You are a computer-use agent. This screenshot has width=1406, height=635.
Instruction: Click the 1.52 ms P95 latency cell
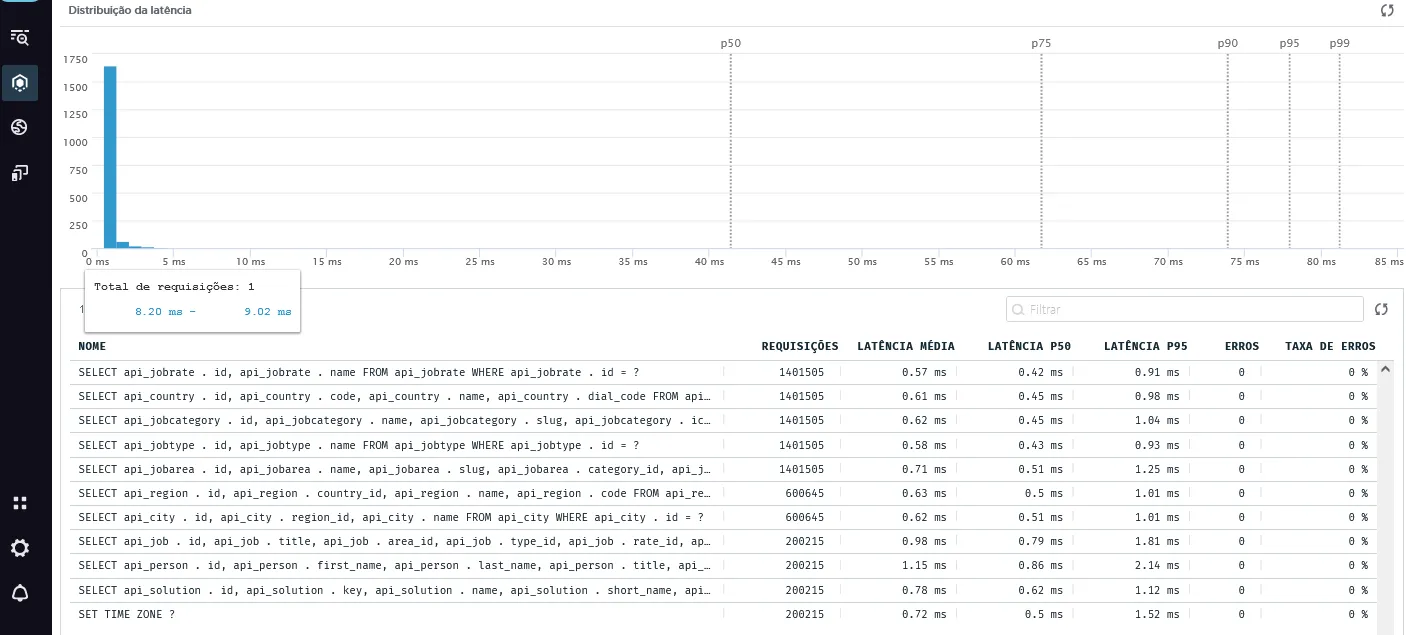[1159, 614]
